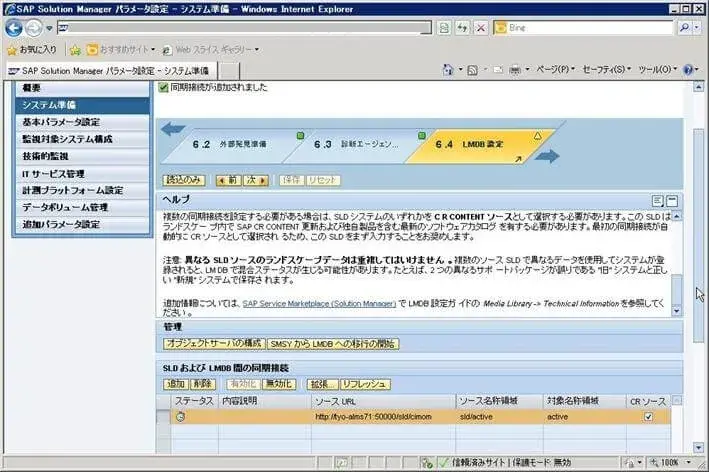Viewport: 709px width, 472px height.
Task: Click the 読込のみ button
Action: 184,180
